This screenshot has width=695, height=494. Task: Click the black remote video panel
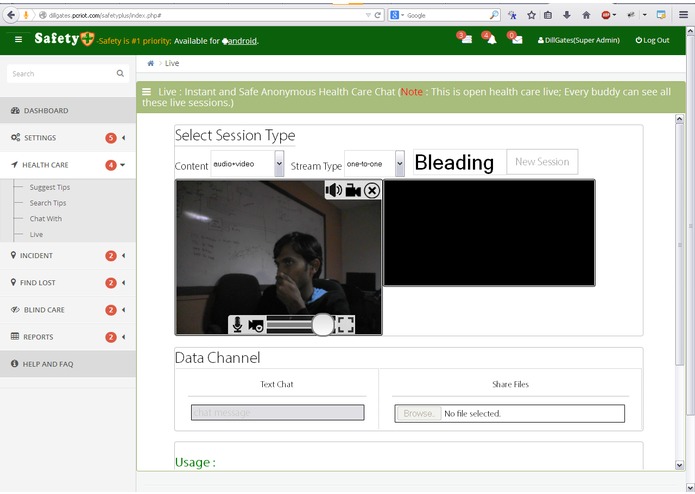489,233
